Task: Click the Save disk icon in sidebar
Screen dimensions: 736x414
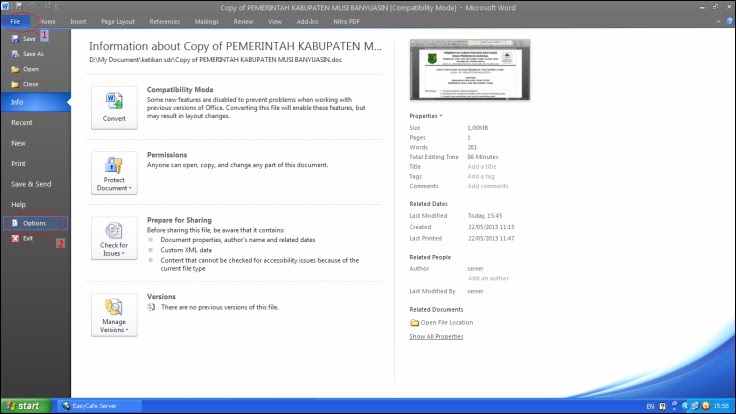Action: point(15,39)
